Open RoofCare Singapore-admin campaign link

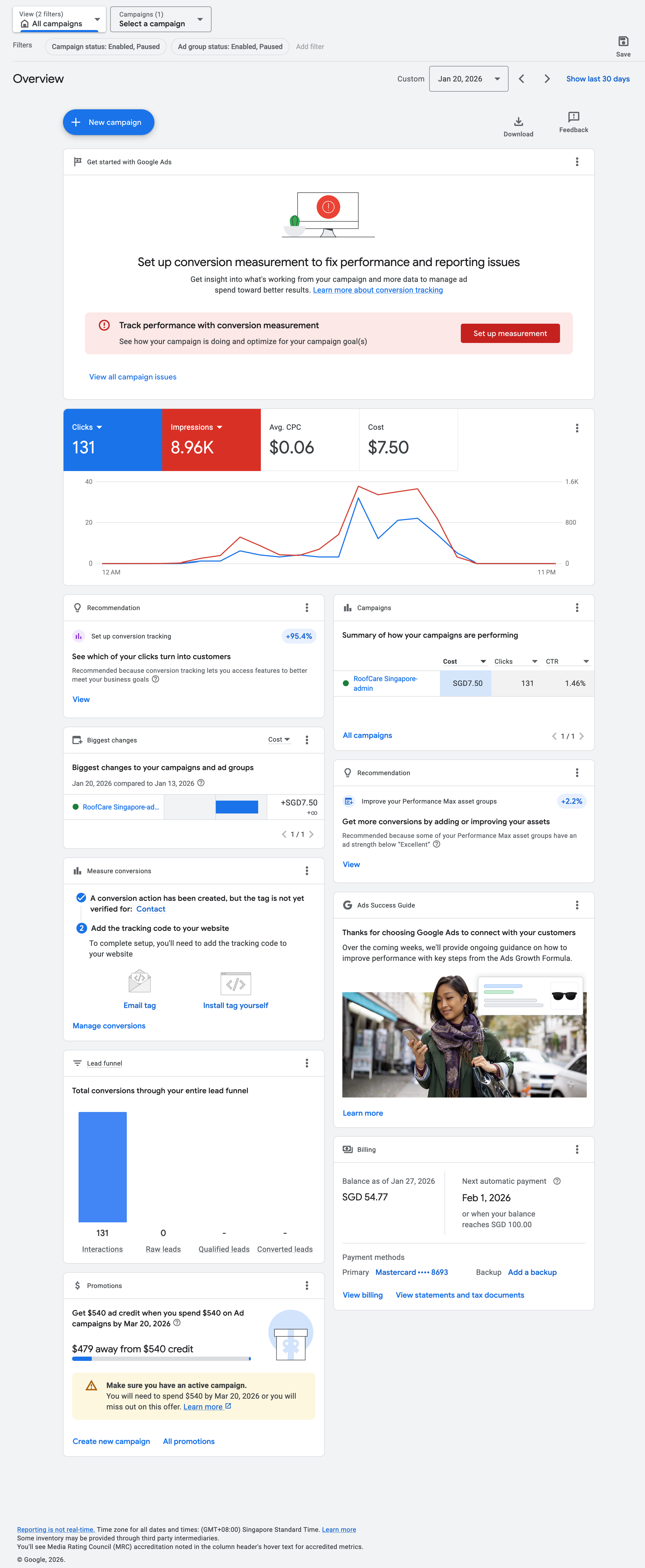point(385,684)
